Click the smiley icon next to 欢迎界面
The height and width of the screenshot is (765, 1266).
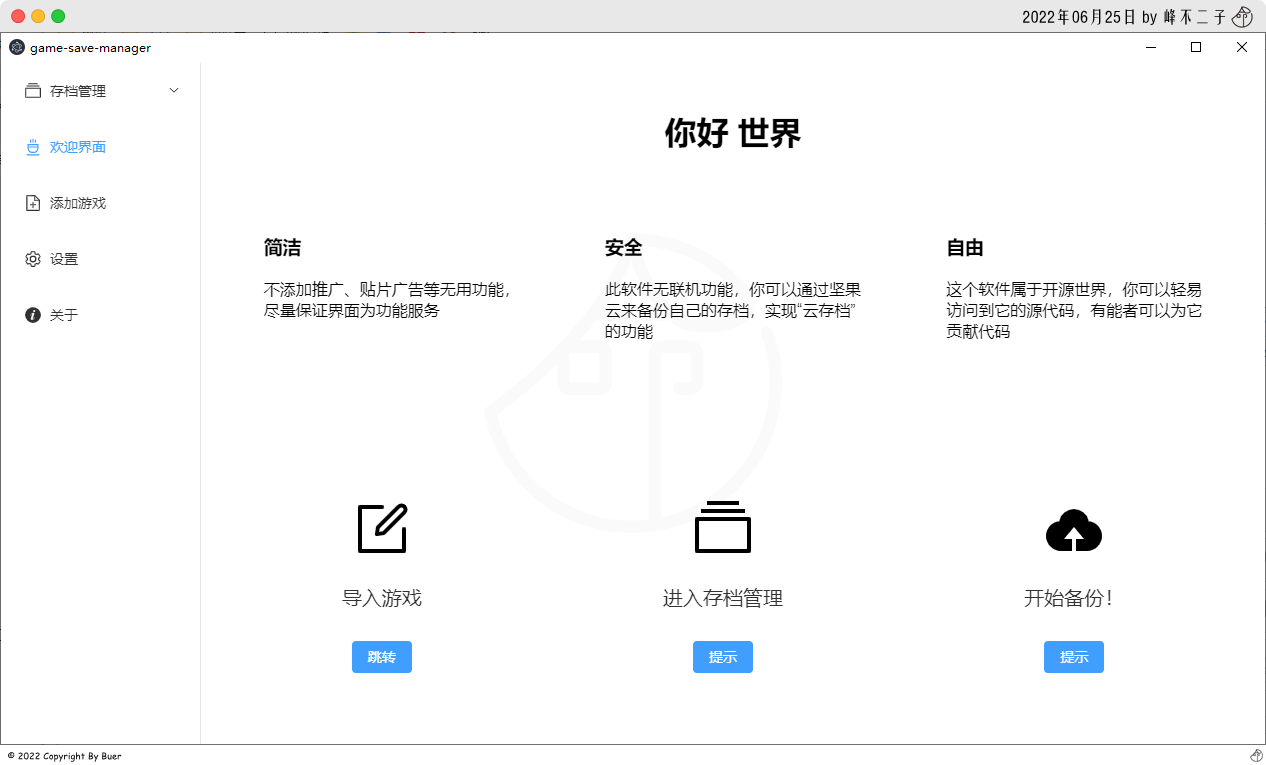pyautogui.click(x=32, y=146)
